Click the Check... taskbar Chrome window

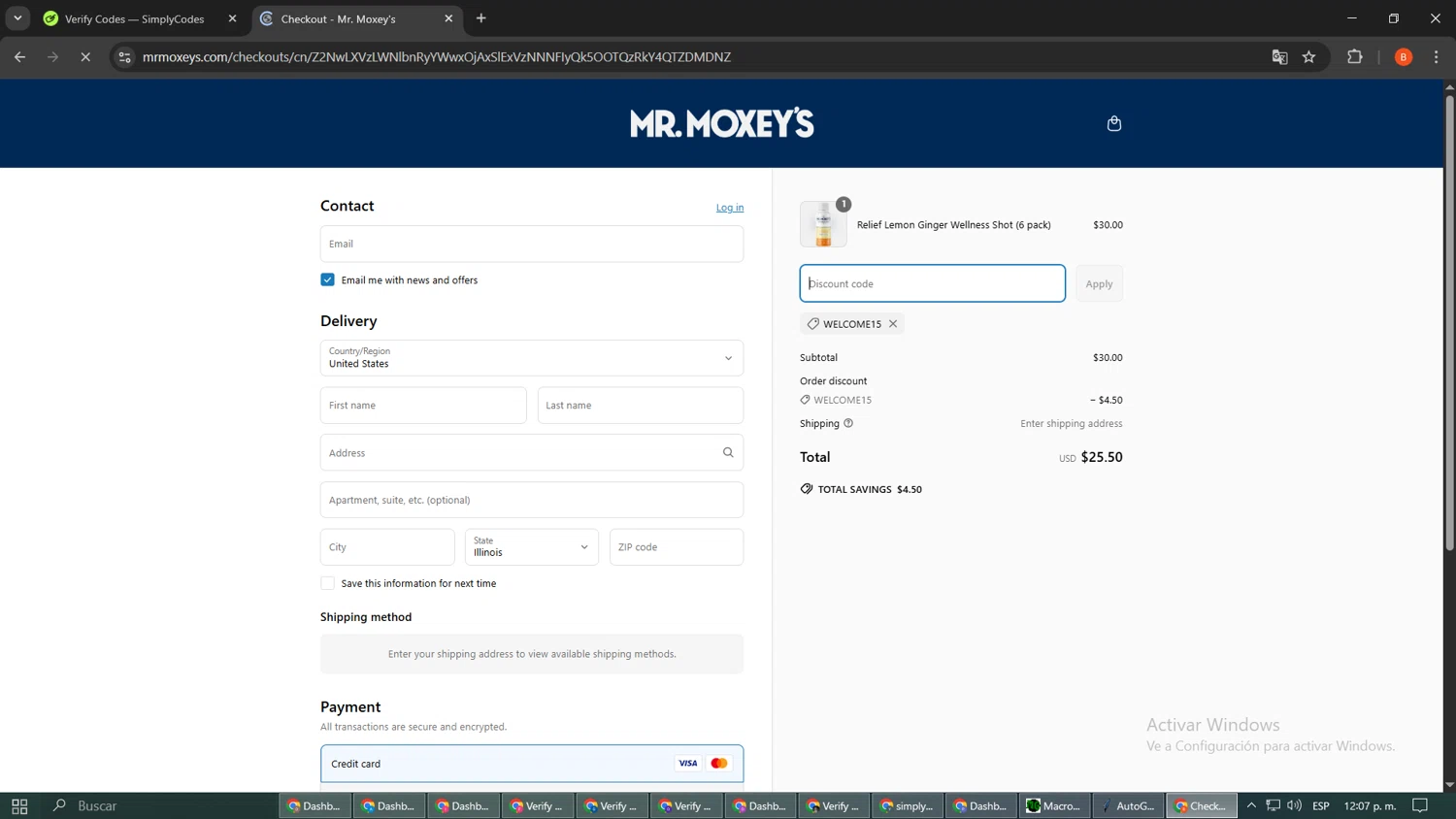[1202, 805]
